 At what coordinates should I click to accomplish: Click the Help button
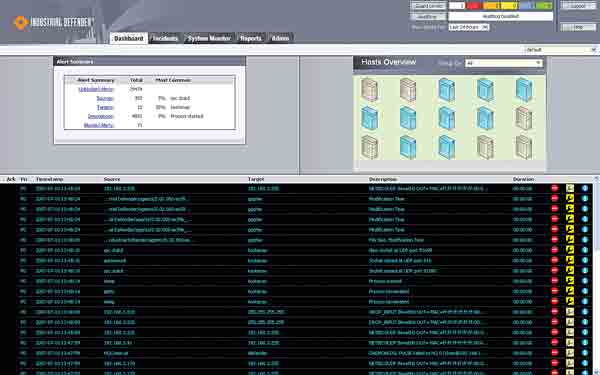(578, 28)
